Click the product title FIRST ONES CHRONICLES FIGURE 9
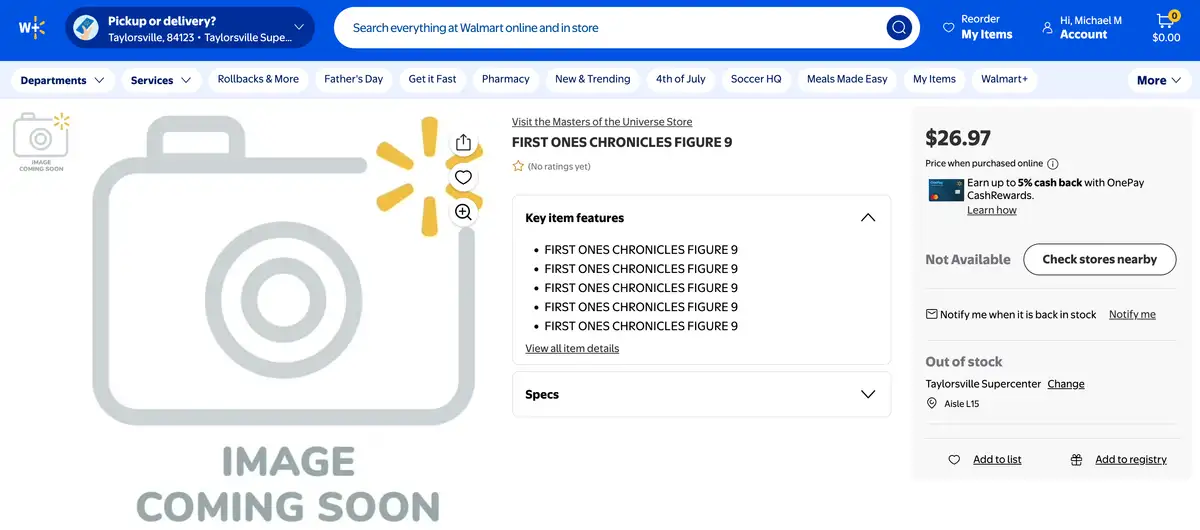The image size is (1200, 530). tap(622, 142)
